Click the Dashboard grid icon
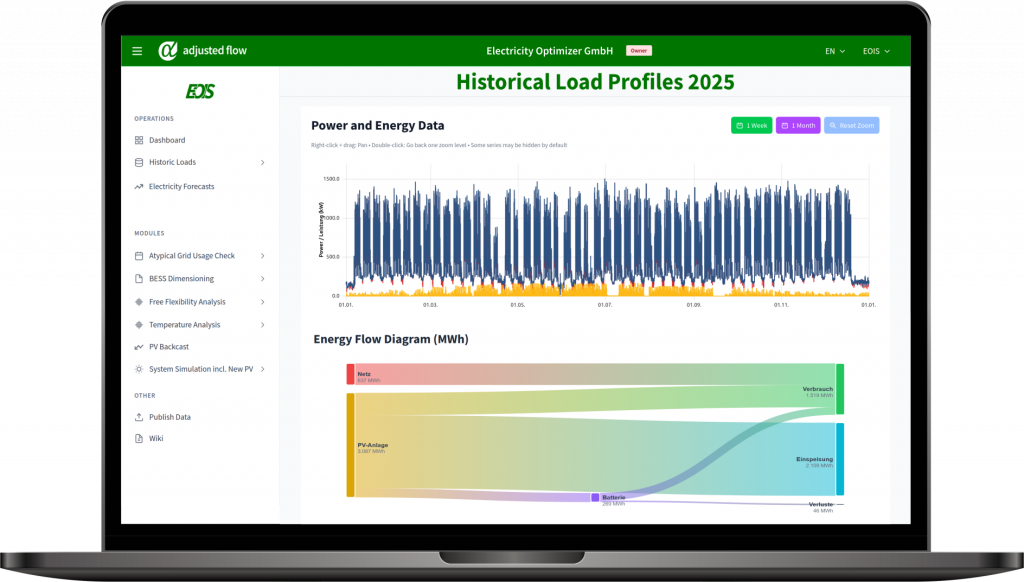1024x582 pixels. click(x=138, y=140)
